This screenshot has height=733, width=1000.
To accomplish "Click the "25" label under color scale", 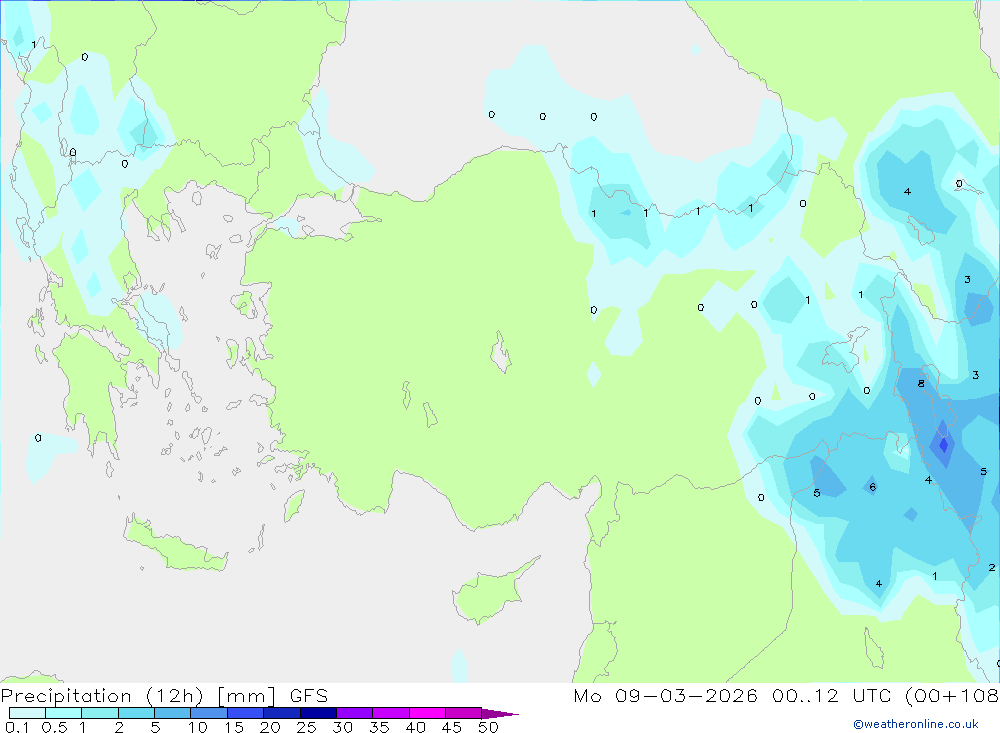I will [x=306, y=727].
